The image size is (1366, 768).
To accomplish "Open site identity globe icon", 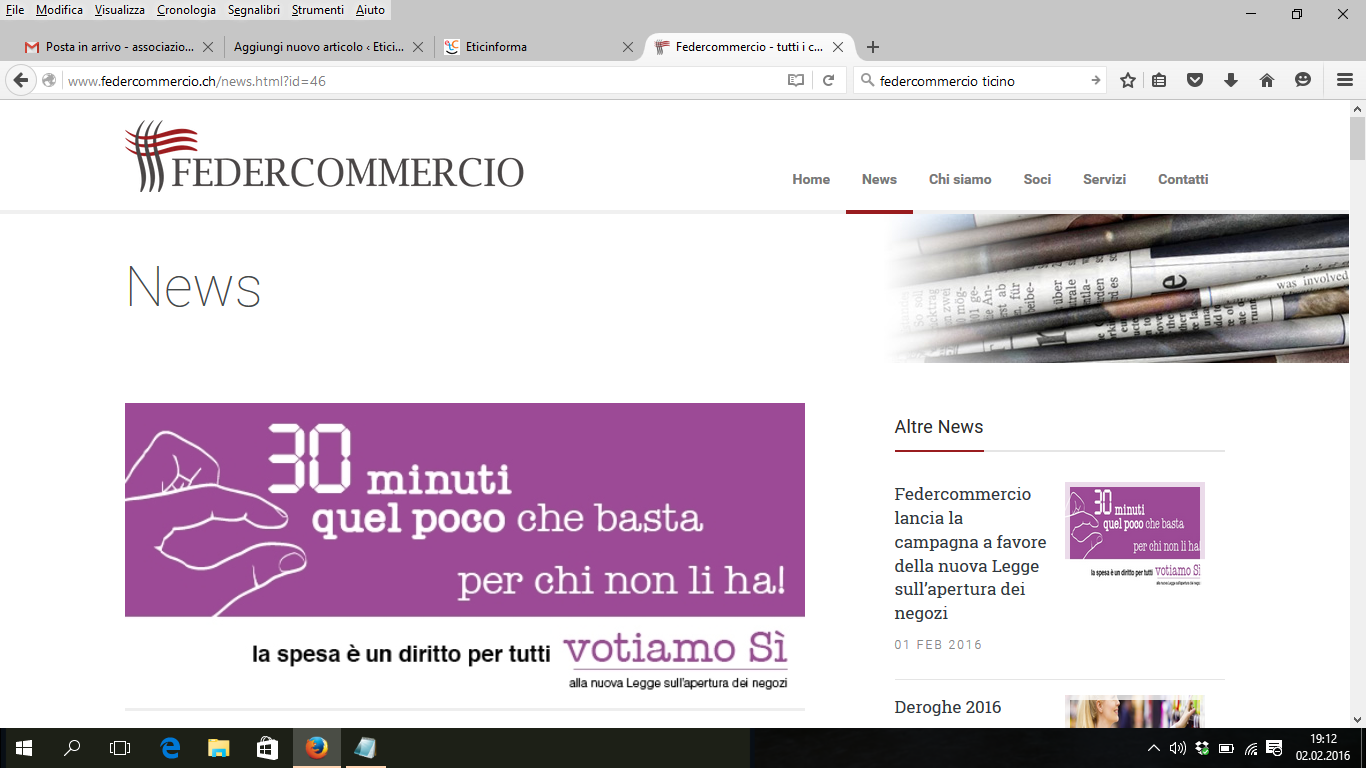I will point(48,81).
